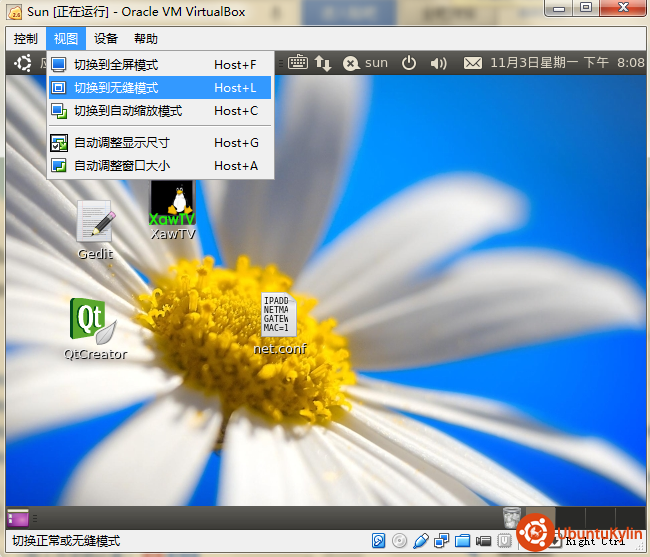Open the Gedit desktop icon
The height and width of the screenshot is (557, 650).
tap(95, 222)
